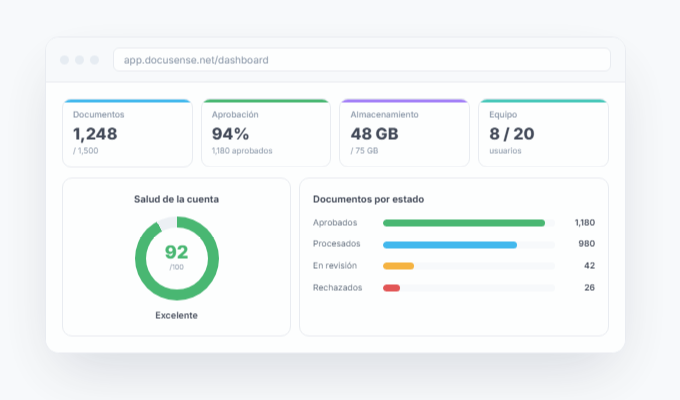Select the Procesados row label
680x400 pixels.
(337, 244)
